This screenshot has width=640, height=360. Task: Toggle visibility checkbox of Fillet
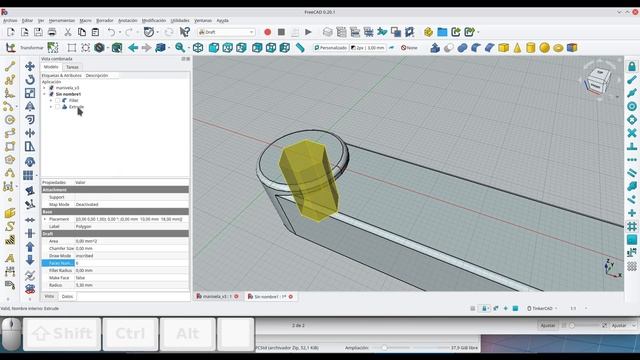click(x=57, y=100)
